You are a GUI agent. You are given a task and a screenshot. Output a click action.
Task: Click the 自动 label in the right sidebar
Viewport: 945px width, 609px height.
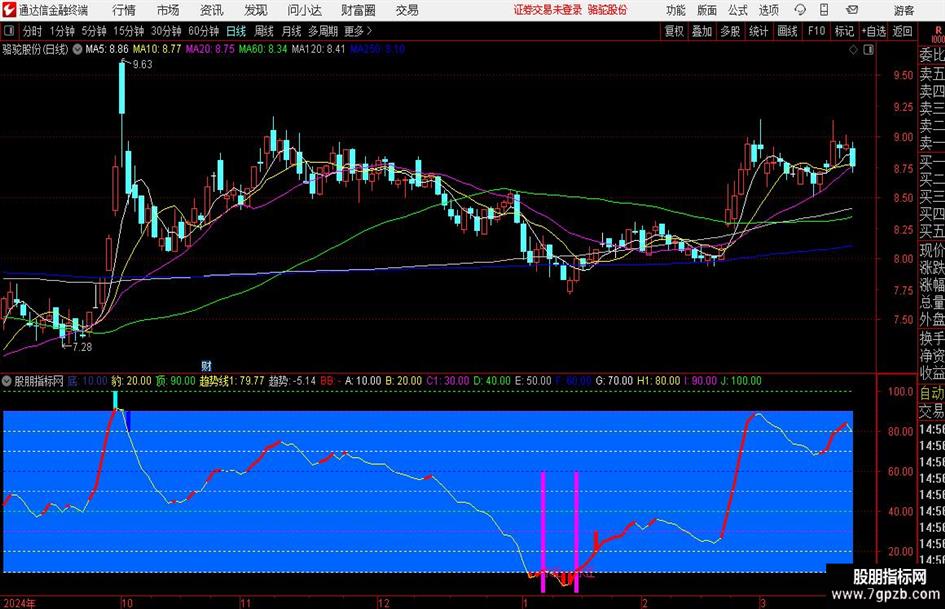(x=932, y=393)
